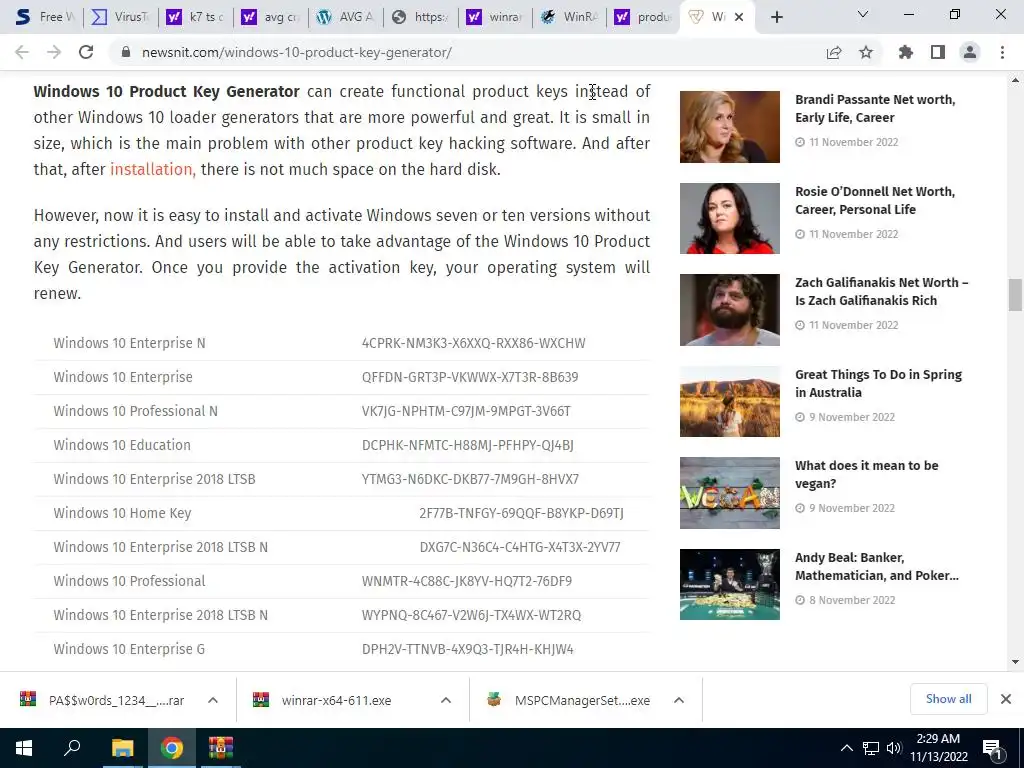This screenshot has height=768, width=1024.
Task: Click the Windows 10 Enterprise N key
Action: (473, 344)
